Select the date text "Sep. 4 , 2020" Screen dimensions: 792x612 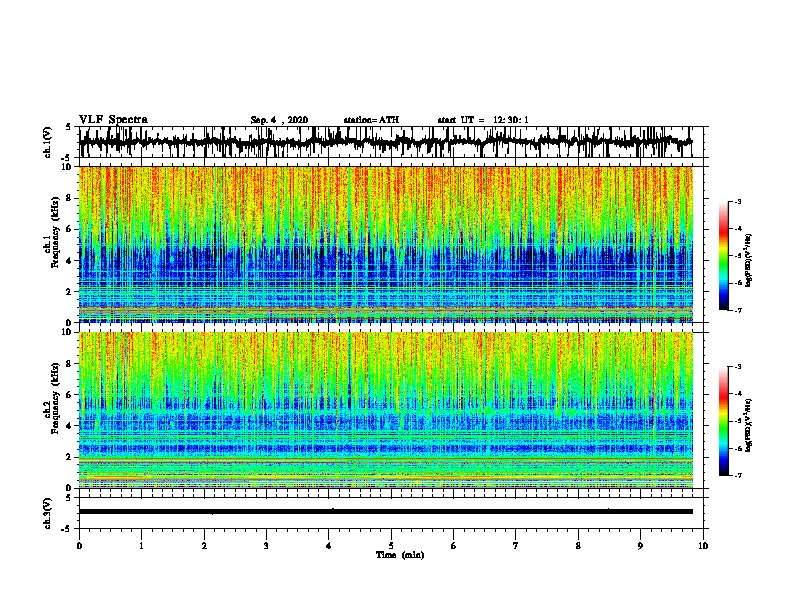pyautogui.click(x=279, y=120)
